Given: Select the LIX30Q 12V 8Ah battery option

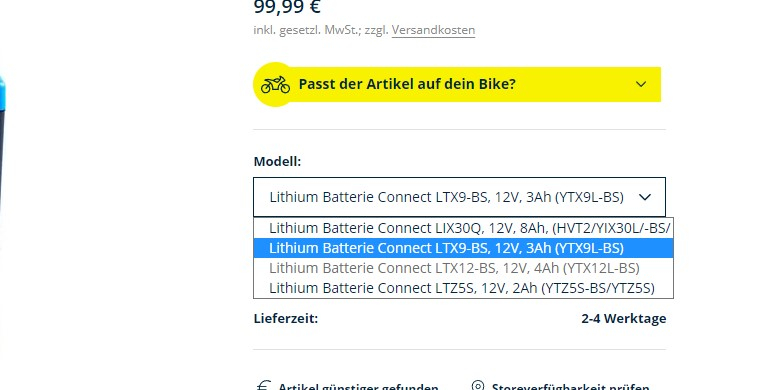Looking at the screenshot, I should (x=463, y=228).
